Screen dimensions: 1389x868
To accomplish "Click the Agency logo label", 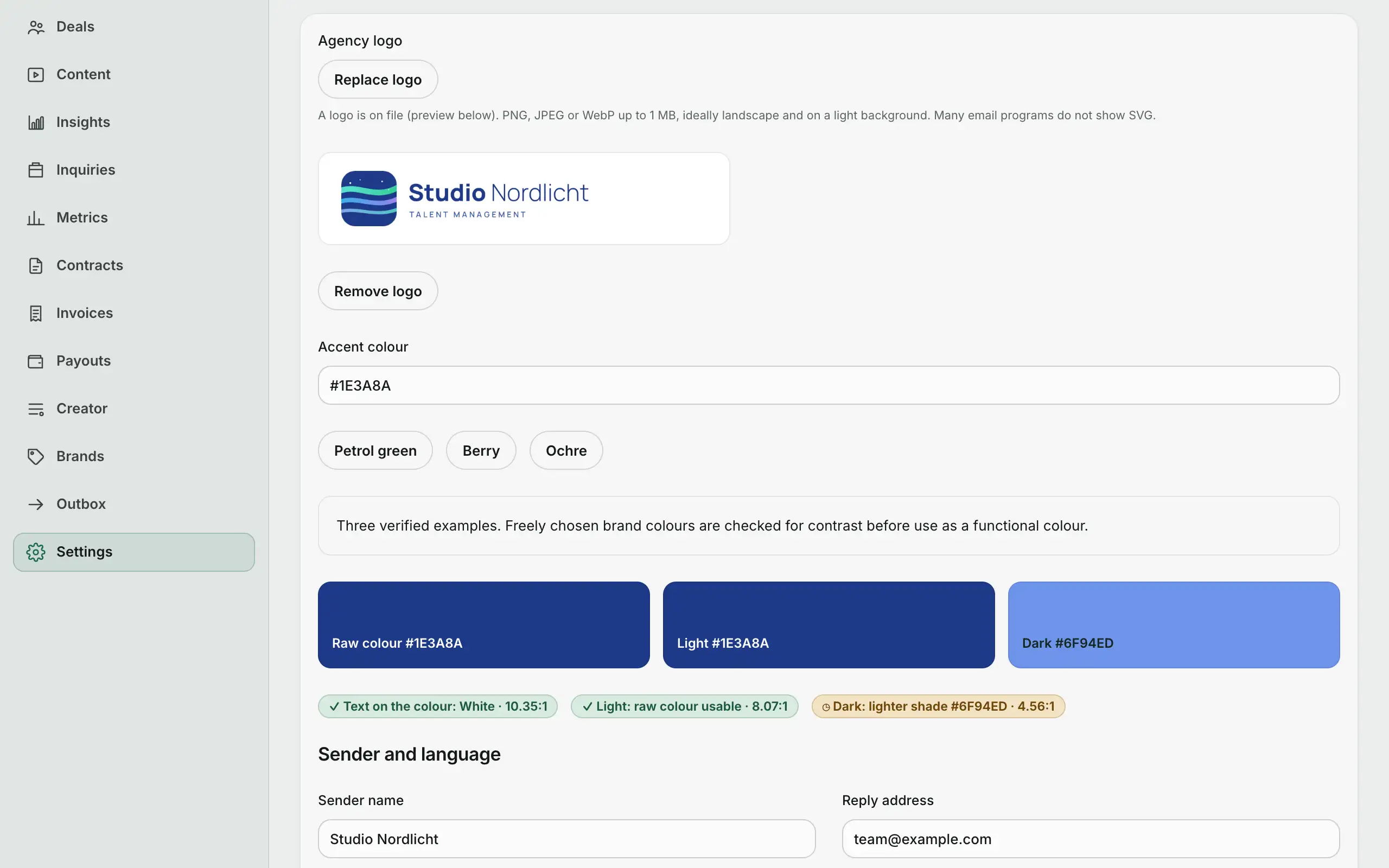I will pos(360,41).
